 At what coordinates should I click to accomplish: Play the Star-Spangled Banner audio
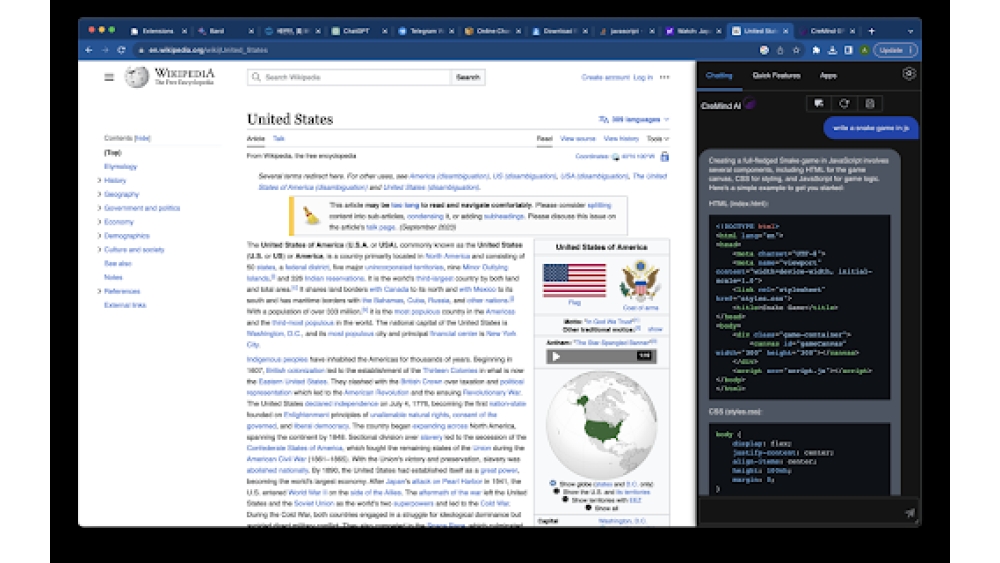pyautogui.click(x=556, y=356)
